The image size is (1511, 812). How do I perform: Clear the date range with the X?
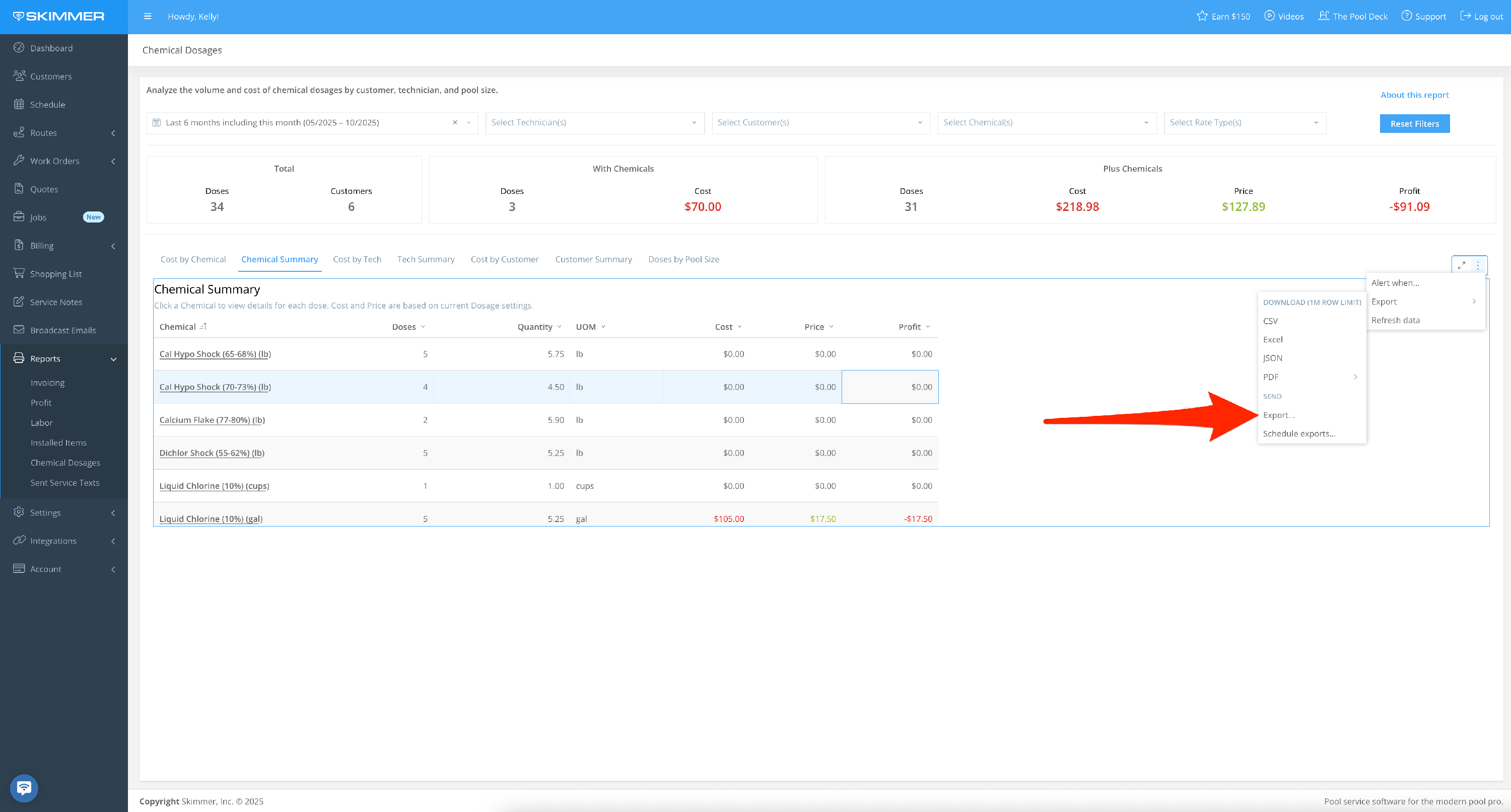click(455, 122)
